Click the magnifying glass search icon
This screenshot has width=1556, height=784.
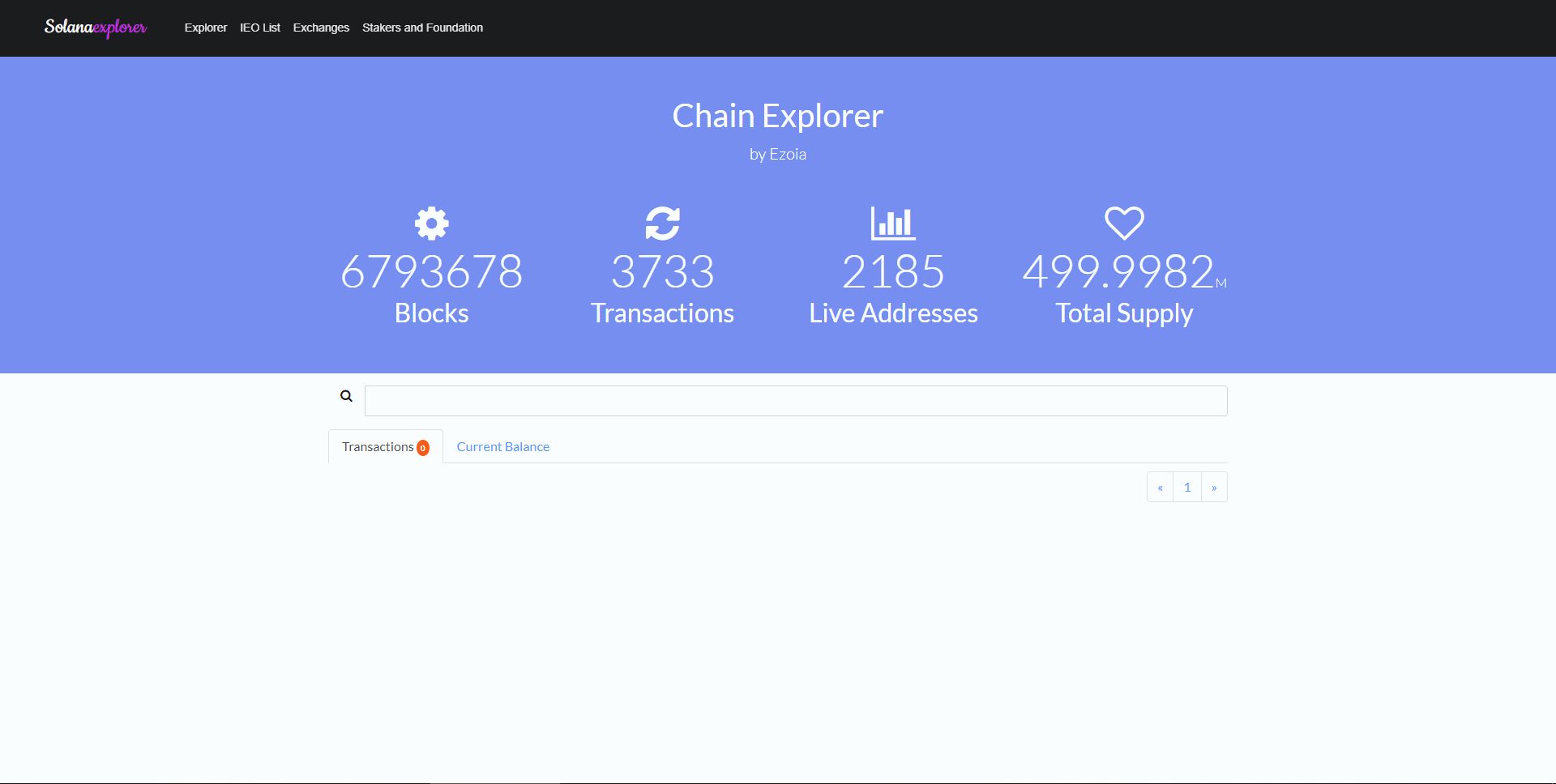pos(346,396)
